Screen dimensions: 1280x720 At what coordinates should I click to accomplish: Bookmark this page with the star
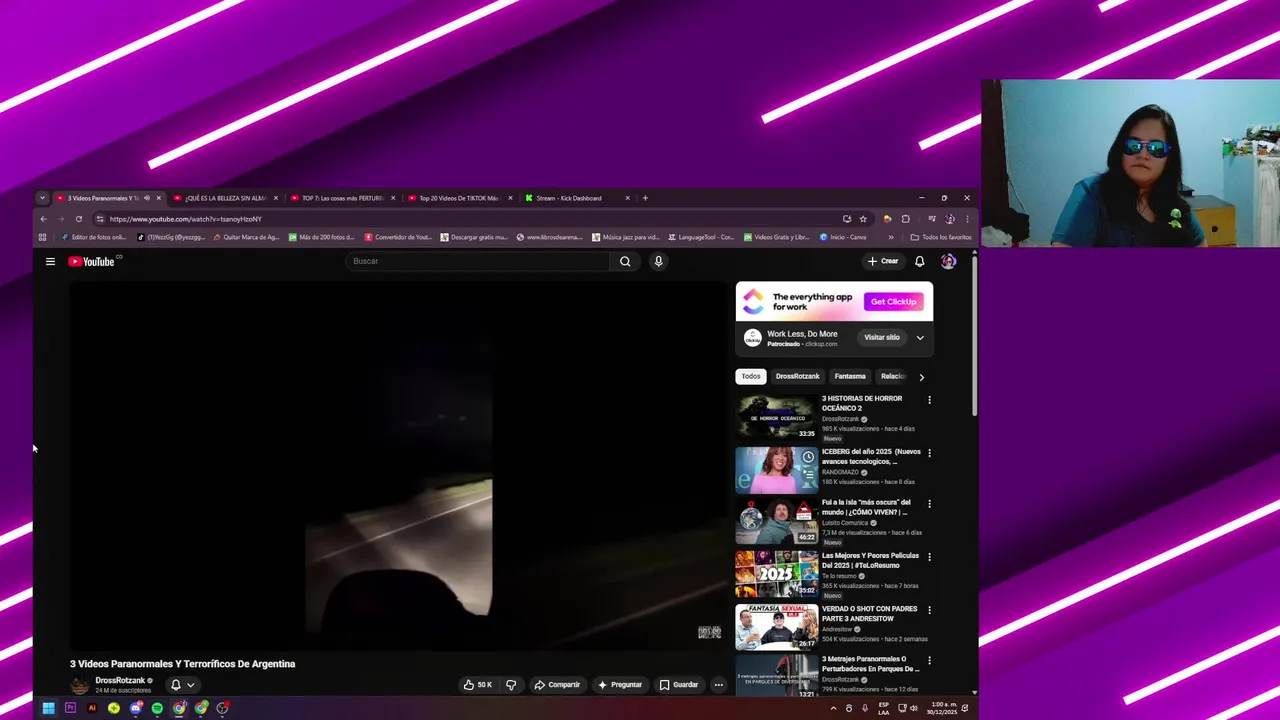coord(863,219)
